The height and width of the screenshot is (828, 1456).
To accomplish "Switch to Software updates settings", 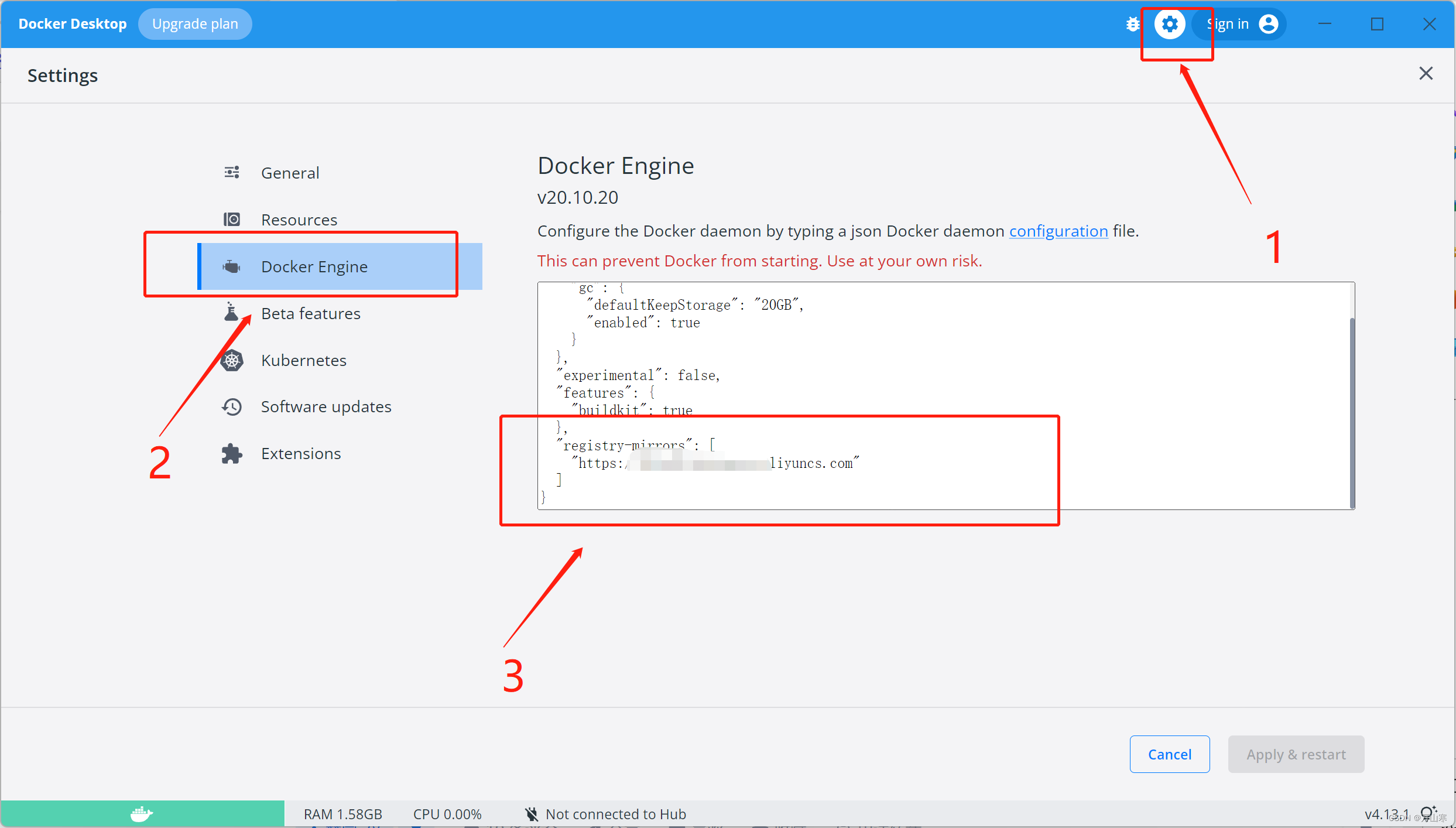I will [x=326, y=406].
